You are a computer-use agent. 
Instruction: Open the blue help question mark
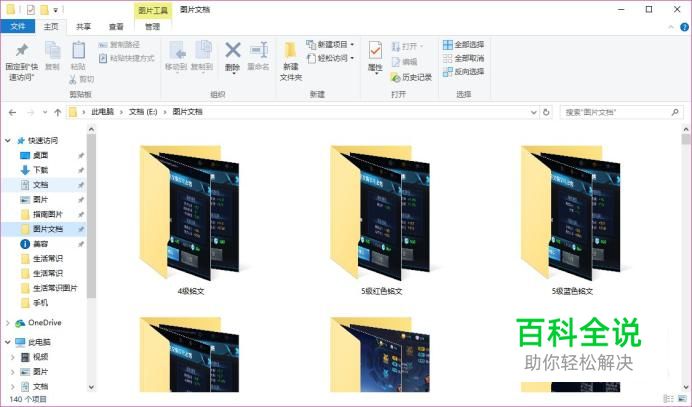(x=684, y=27)
